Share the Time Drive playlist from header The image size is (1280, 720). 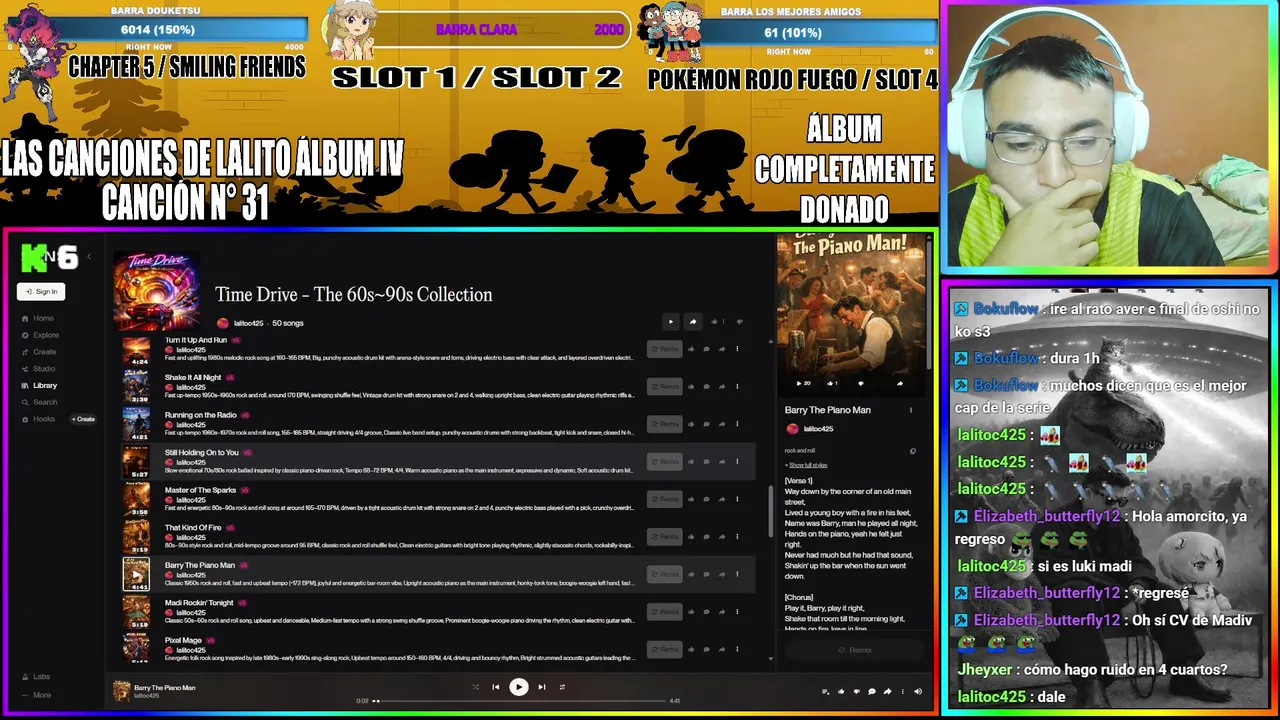tap(693, 322)
